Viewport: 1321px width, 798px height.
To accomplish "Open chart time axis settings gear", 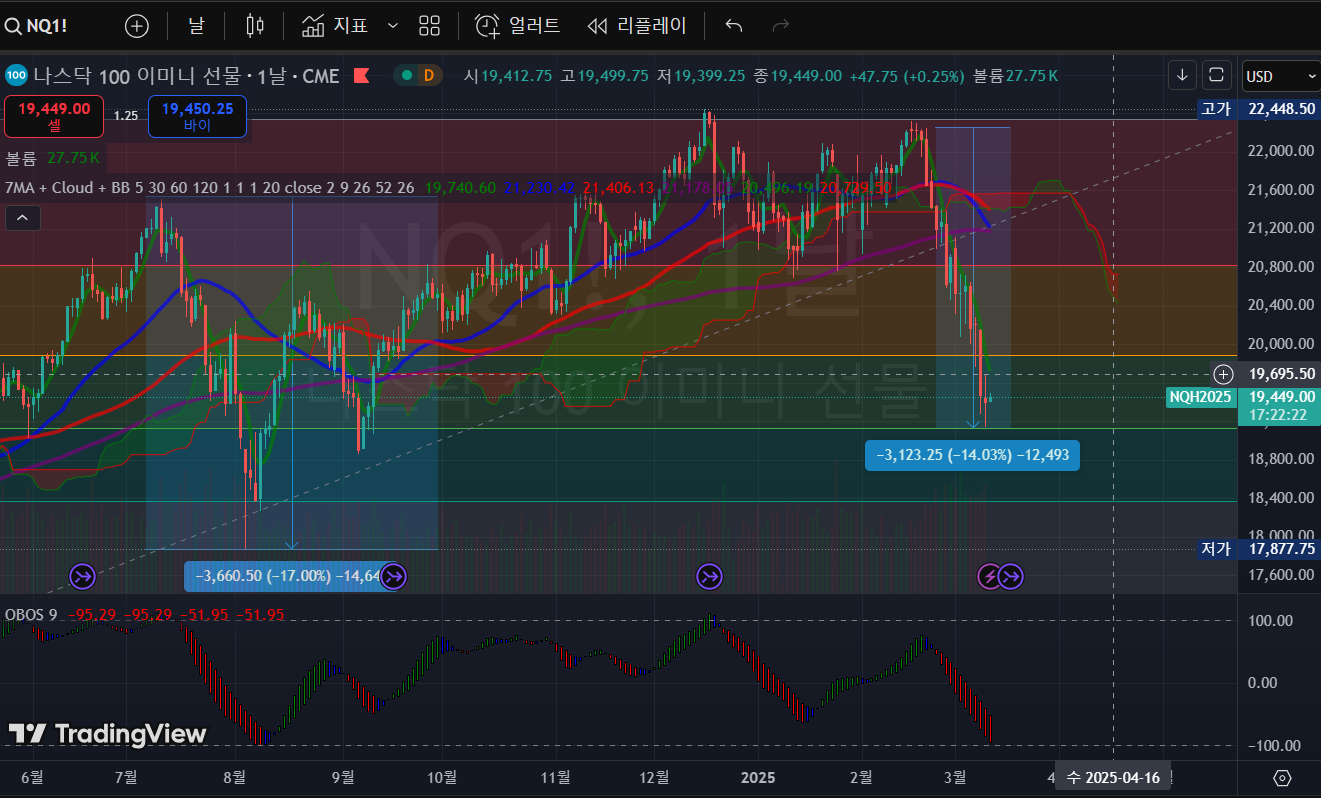I will pos(1282,777).
